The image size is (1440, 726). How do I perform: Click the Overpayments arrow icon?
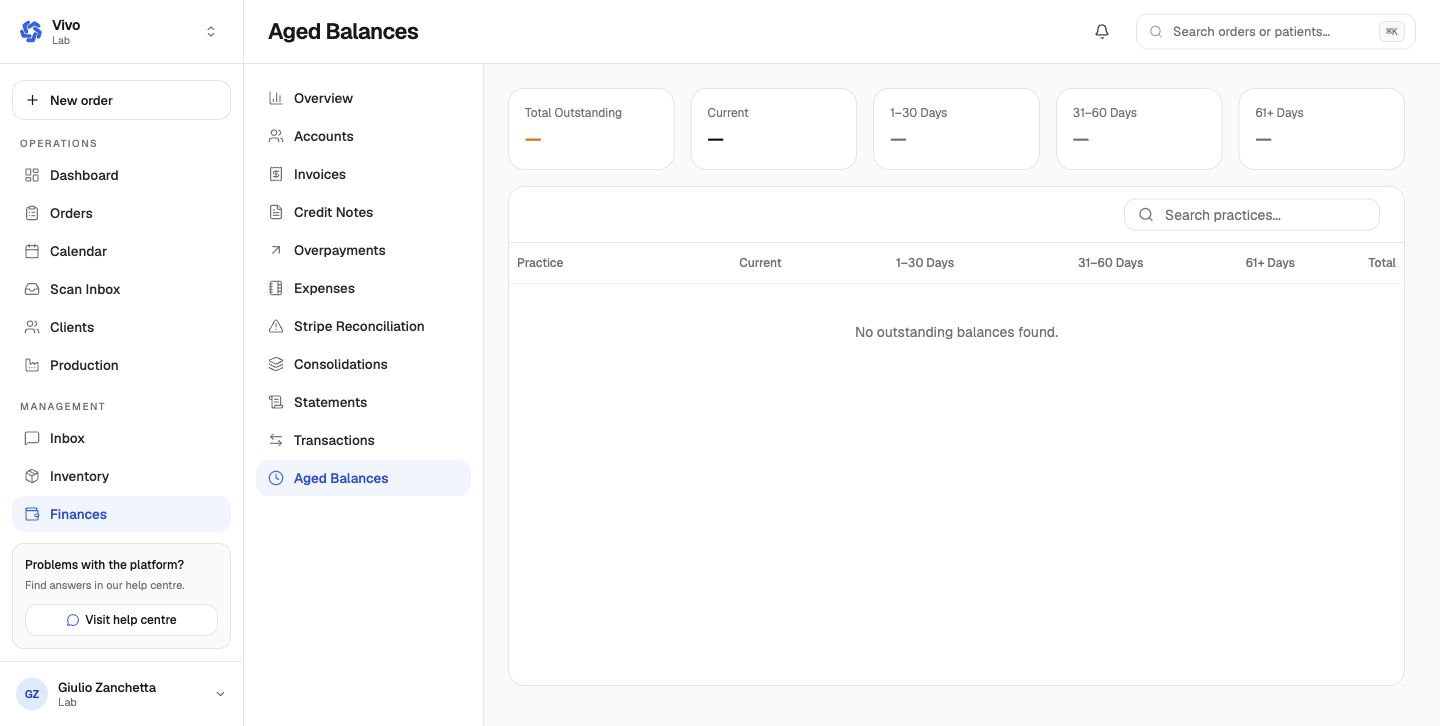pos(276,250)
